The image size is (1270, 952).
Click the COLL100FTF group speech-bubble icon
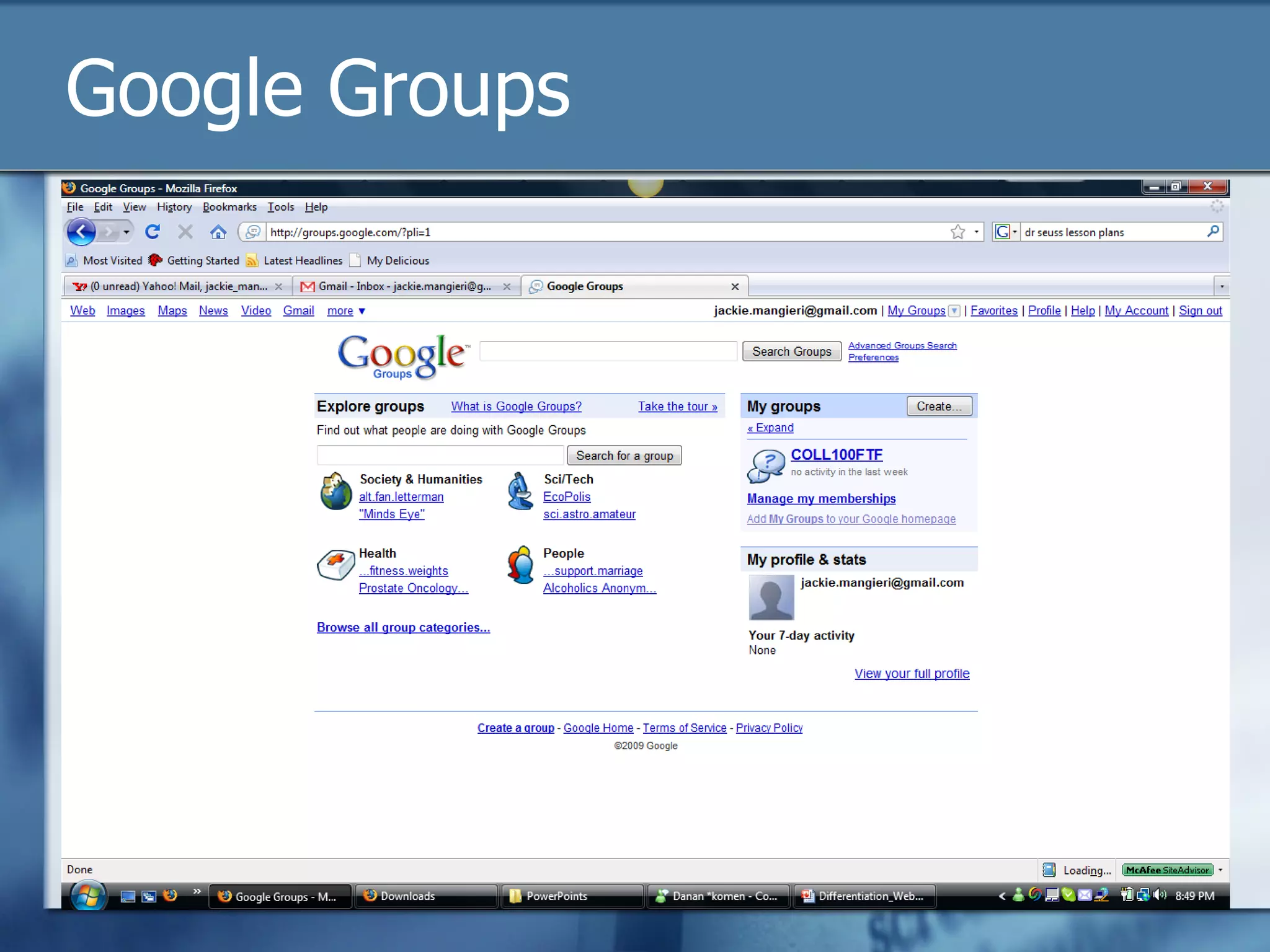click(x=766, y=465)
